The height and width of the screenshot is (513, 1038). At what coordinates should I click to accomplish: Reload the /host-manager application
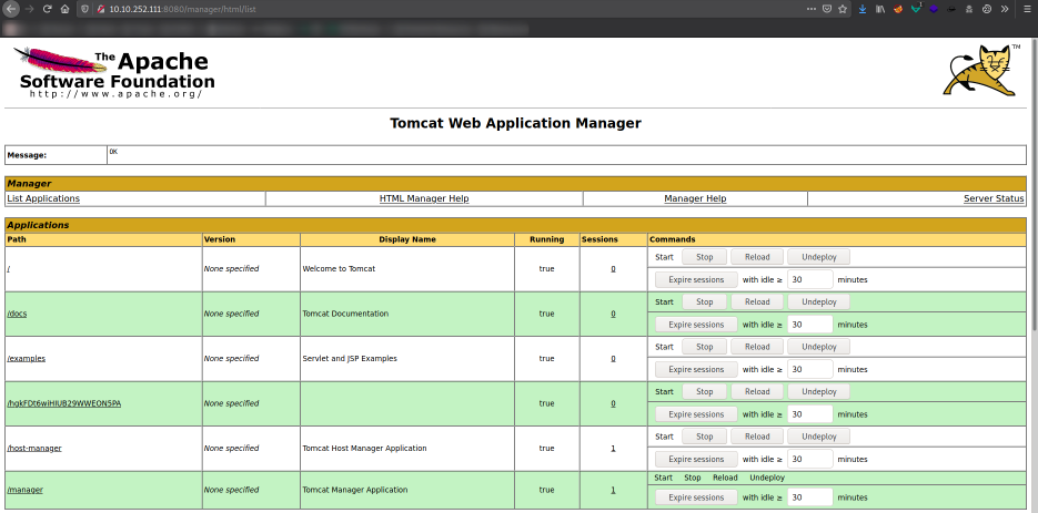click(757, 437)
